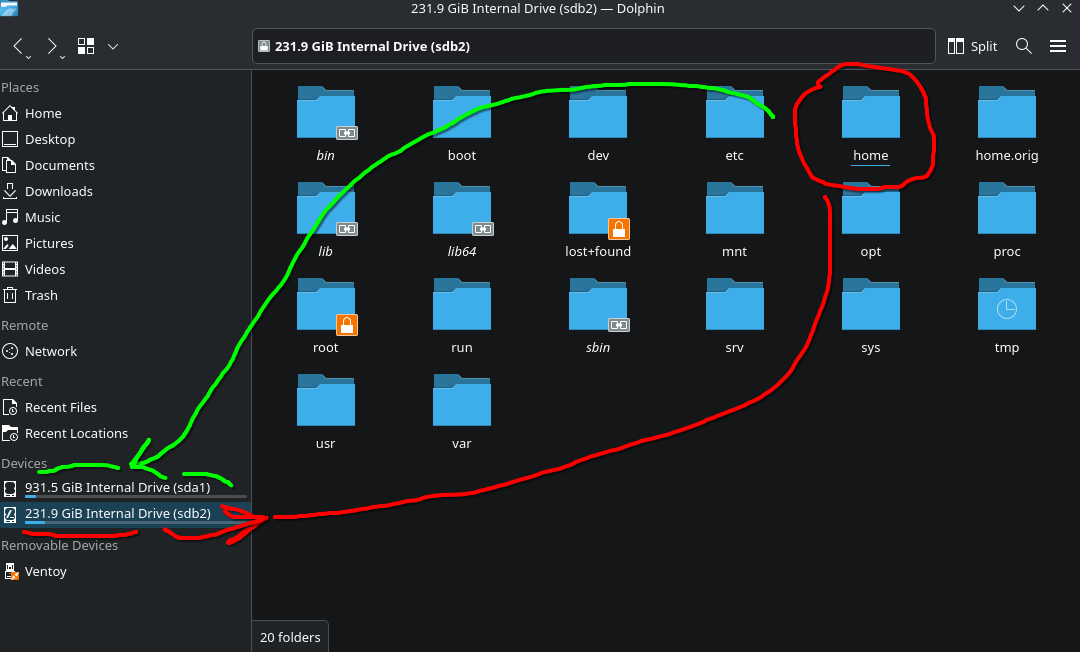Maximize the Dolphin window

[1043, 8]
